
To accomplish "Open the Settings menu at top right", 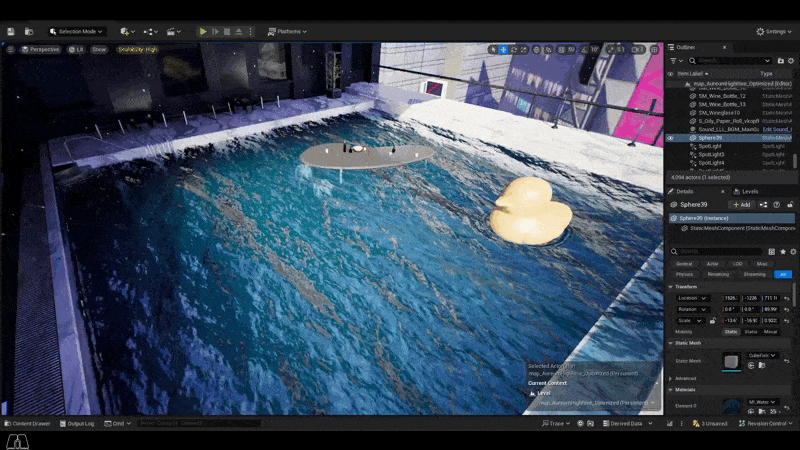I will [774, 32].
